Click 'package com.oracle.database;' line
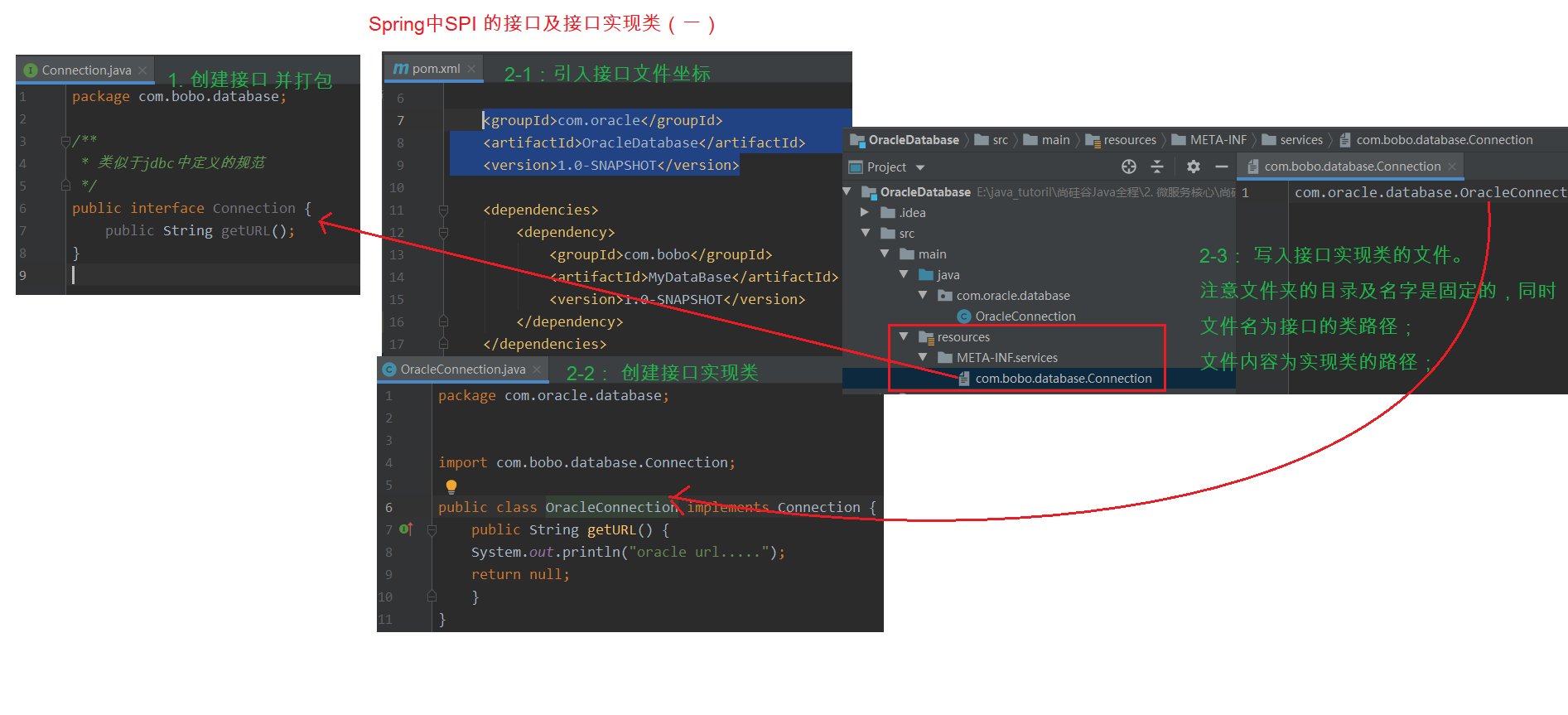Image resolution: width=1568 pixels, height=715 pixels. 553,395
